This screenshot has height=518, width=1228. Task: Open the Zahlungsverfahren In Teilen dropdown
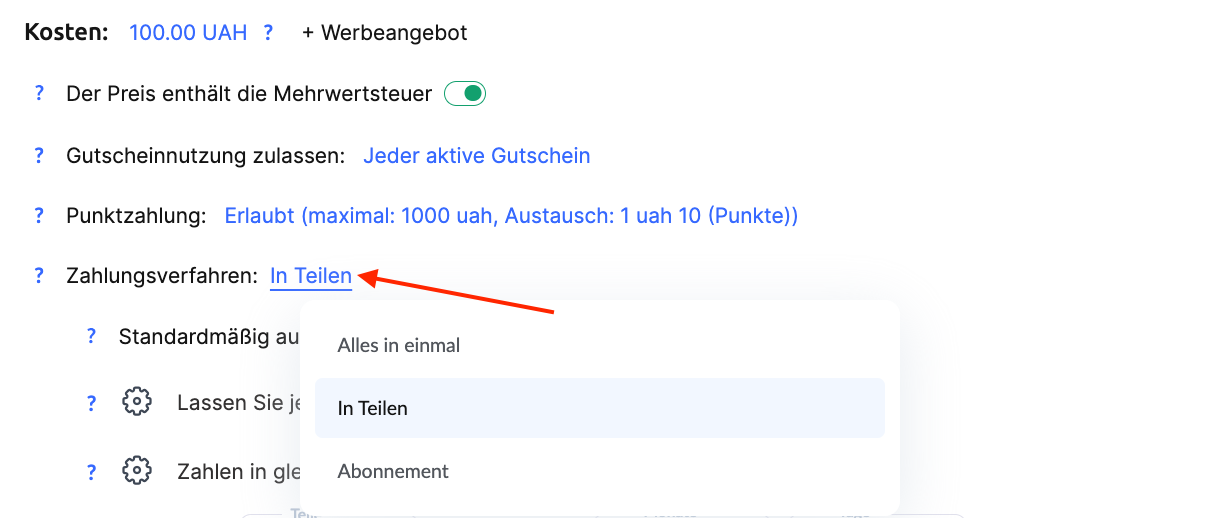(x=311, y=276)
